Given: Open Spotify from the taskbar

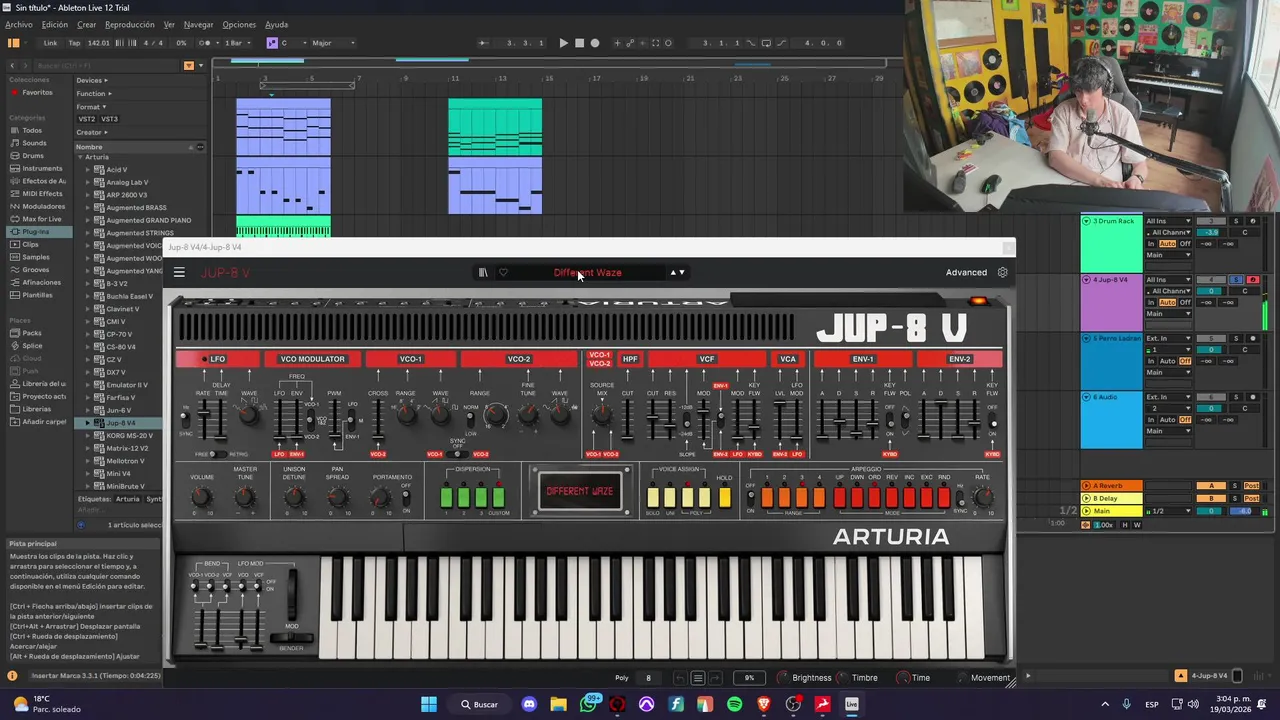Looking at the screenshot, I should (735, 704).
